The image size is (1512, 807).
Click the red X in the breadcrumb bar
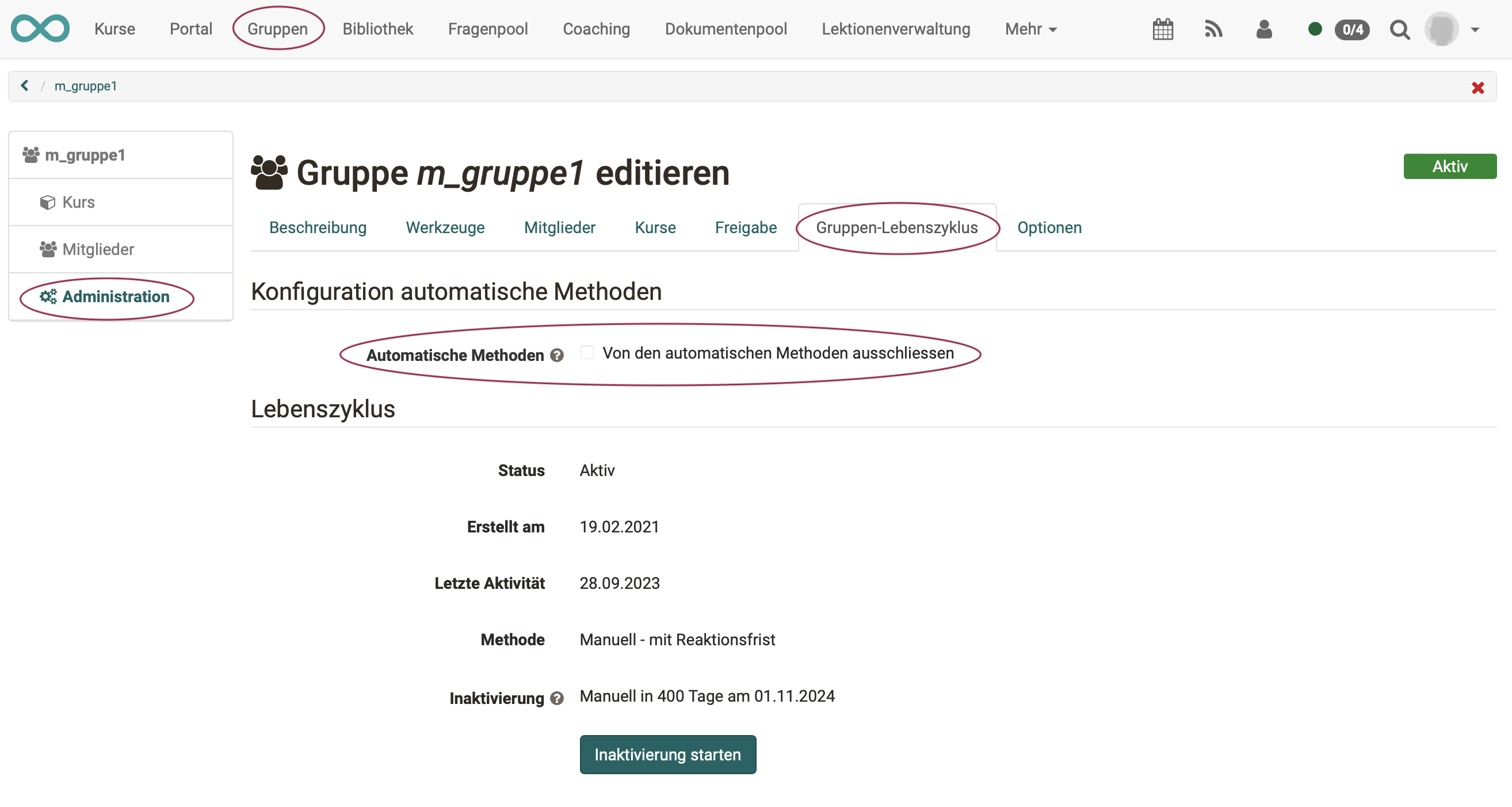[x=1478, y=88]
